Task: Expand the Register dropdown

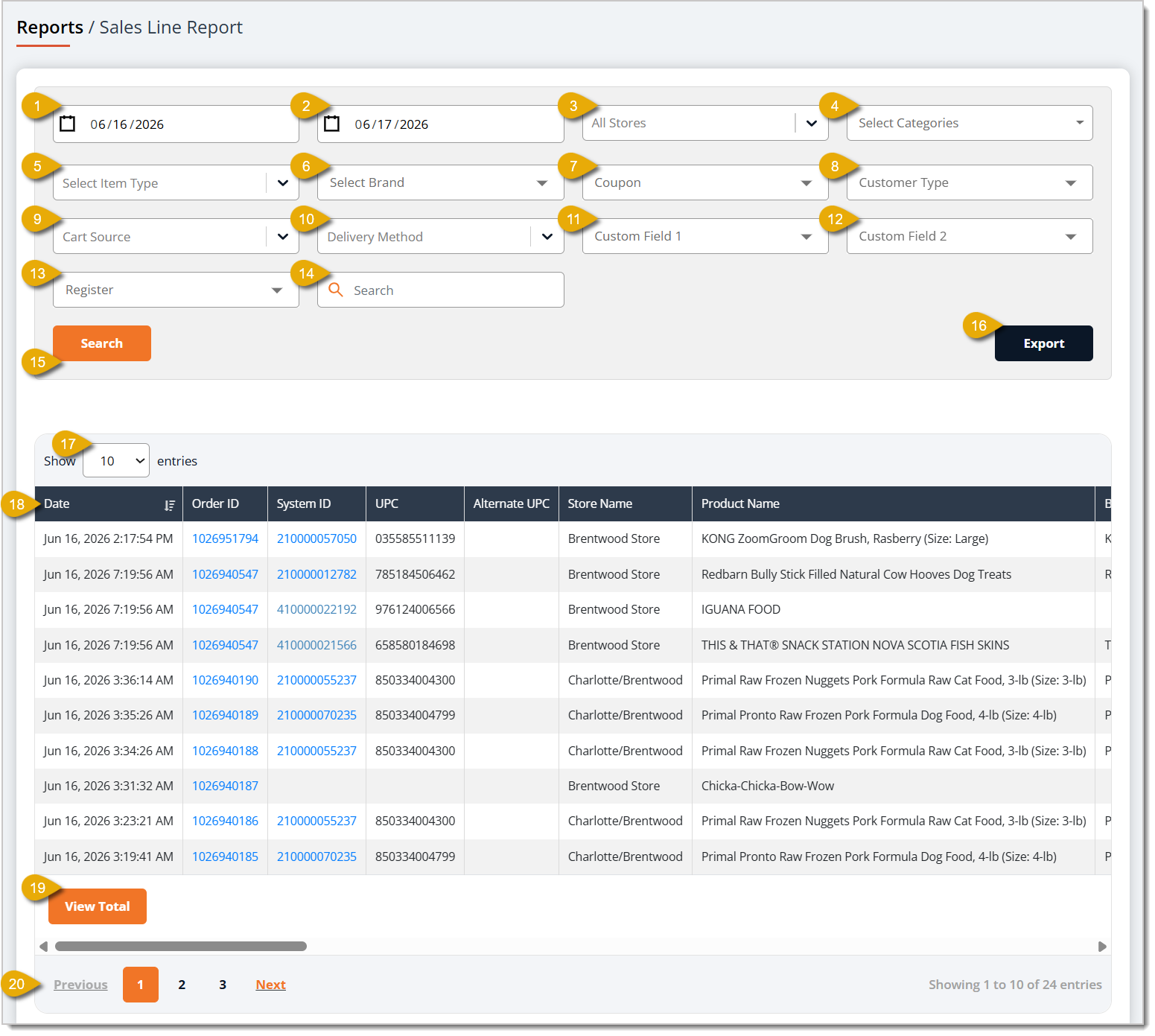Action: (176, 290)
